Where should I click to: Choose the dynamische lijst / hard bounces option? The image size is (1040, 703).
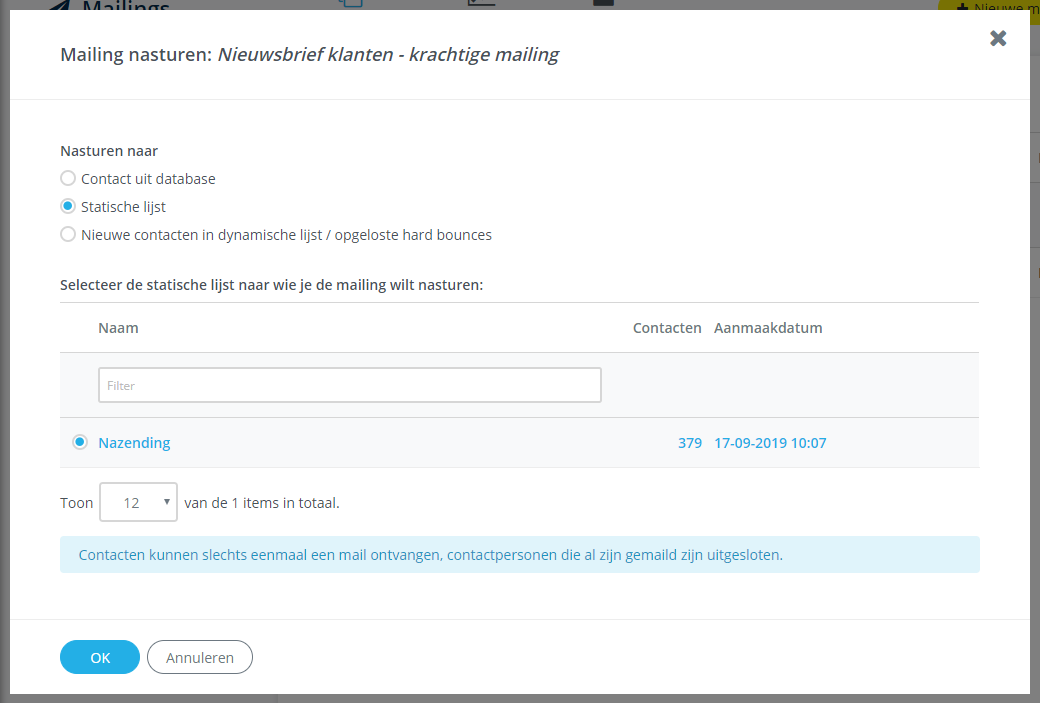click(67, 234)
